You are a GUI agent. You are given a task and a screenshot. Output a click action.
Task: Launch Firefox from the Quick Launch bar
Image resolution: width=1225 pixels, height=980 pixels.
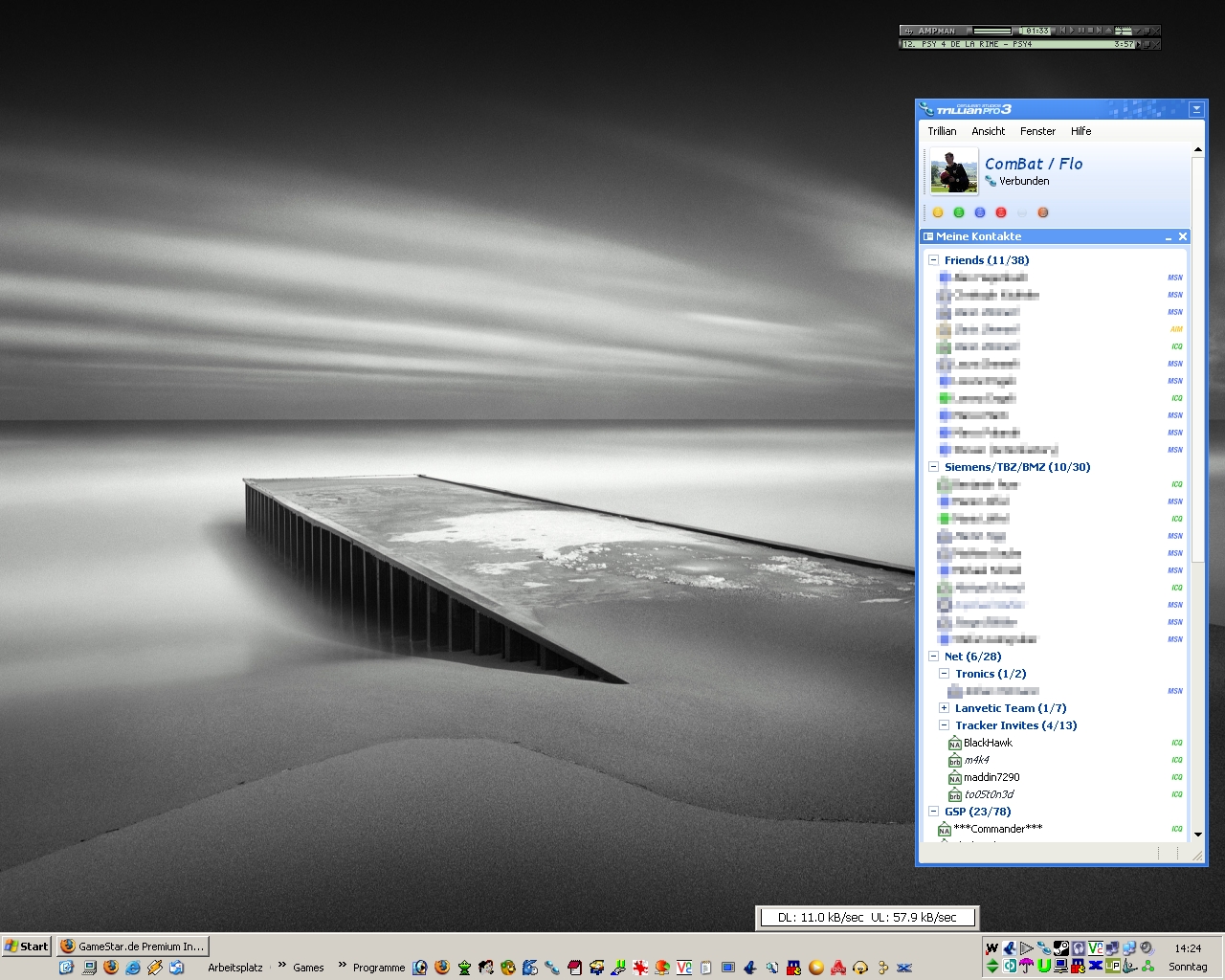point(110,968)
